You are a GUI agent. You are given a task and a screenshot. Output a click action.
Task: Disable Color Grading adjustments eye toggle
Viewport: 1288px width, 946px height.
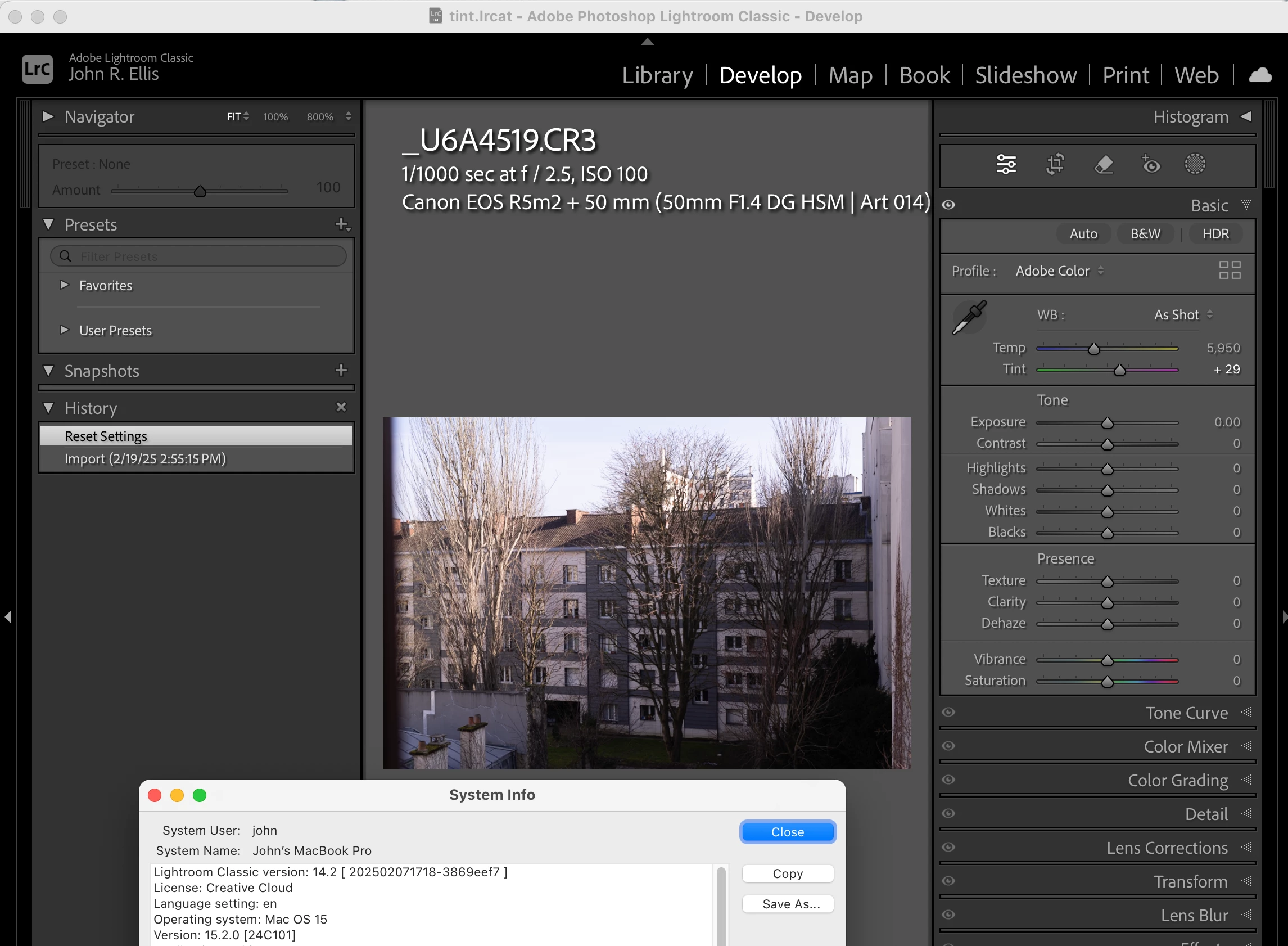point(948,780)
